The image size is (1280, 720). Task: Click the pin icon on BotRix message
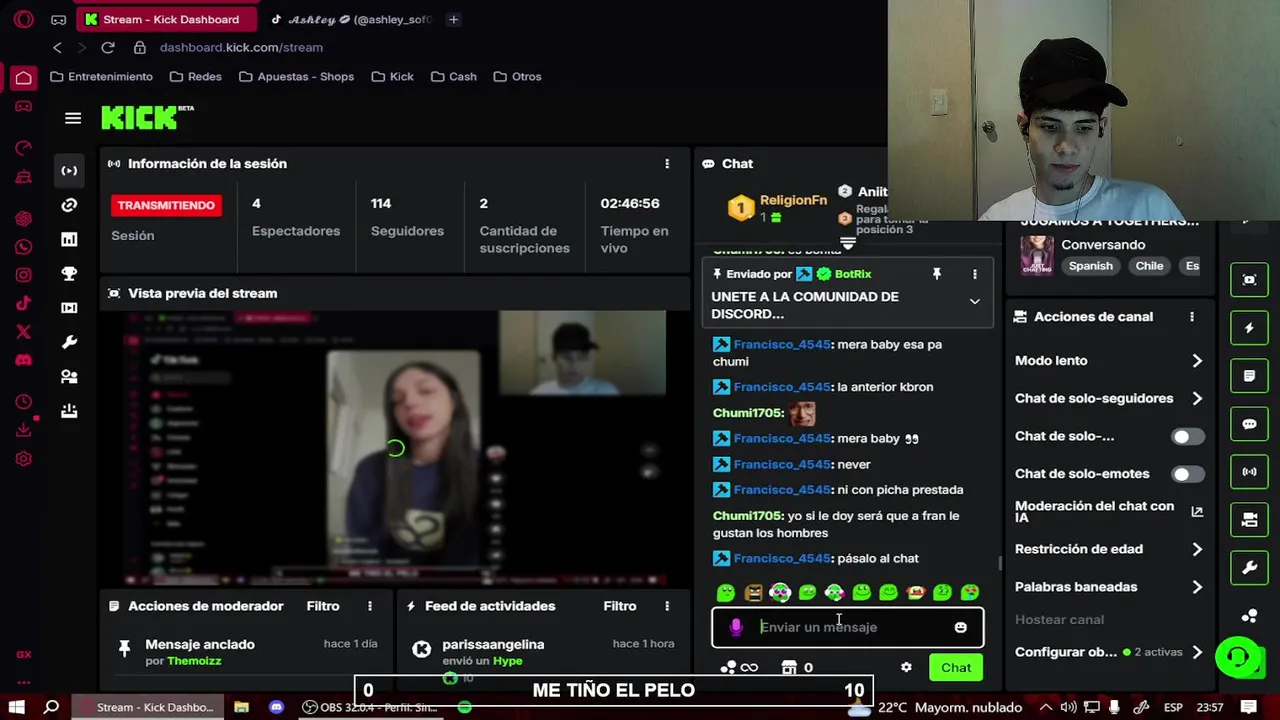(937, 274)
